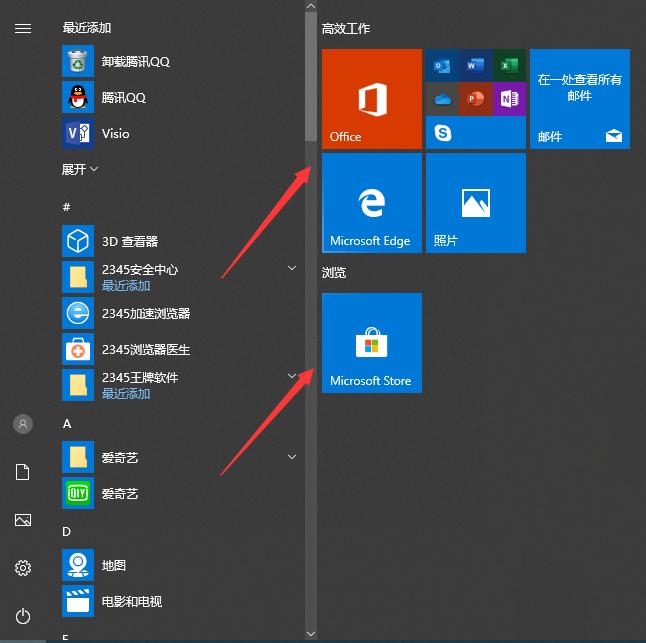Launch 2345浏览器医生 medical kit icon
646x643 pixels.
(x=78, y=349)
